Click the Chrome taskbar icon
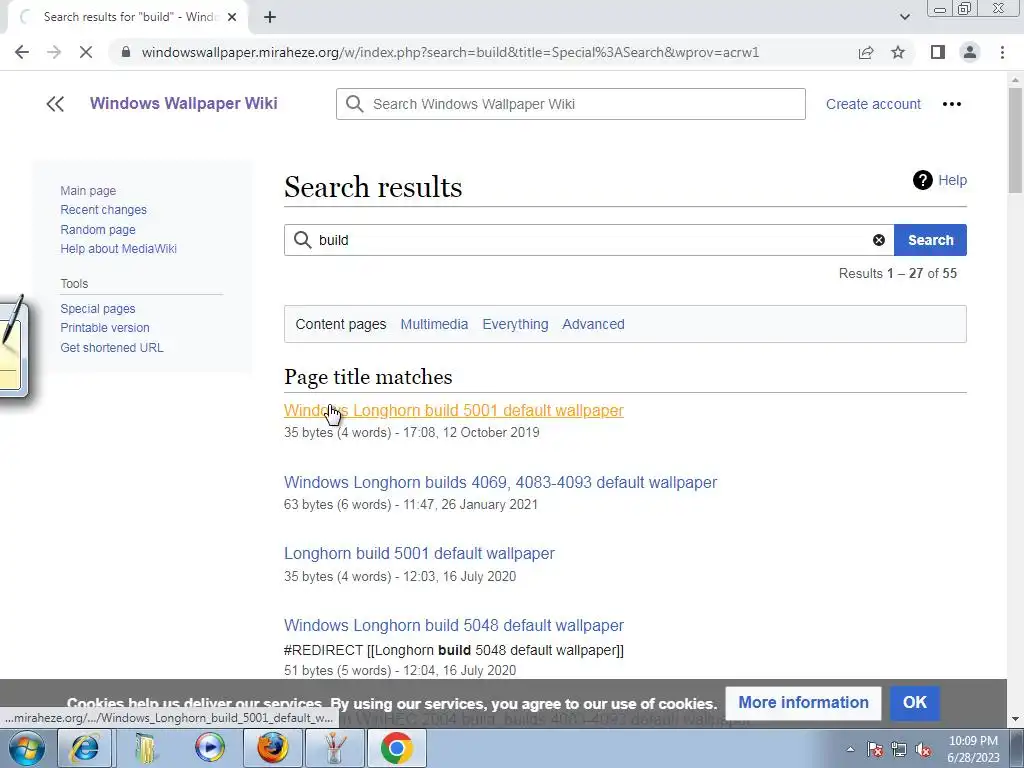The width and height of the screenshot is (1024, 768). pyautogui.click(x=396, y=748)
